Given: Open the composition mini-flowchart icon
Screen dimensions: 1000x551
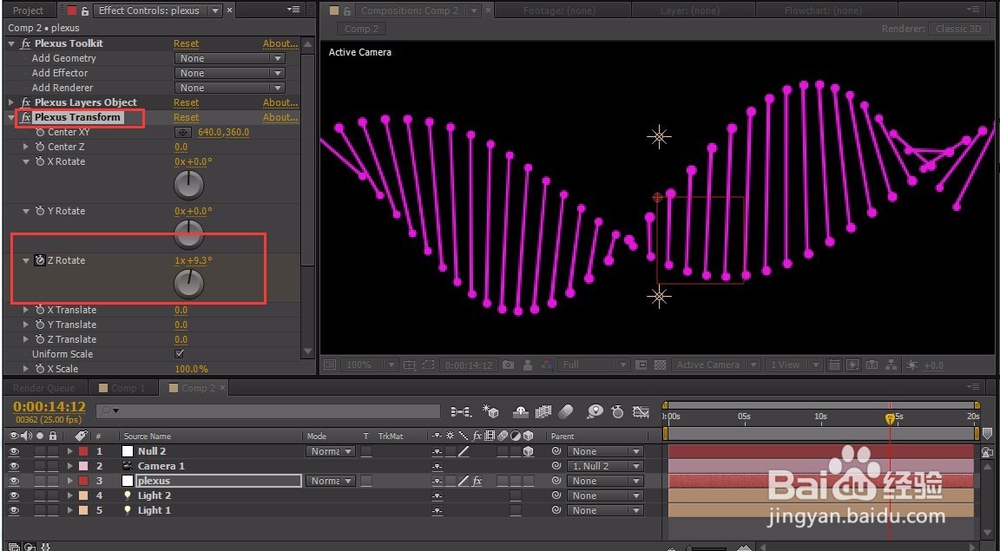Looking at the screenshot, I should click(x=460, y=412).
